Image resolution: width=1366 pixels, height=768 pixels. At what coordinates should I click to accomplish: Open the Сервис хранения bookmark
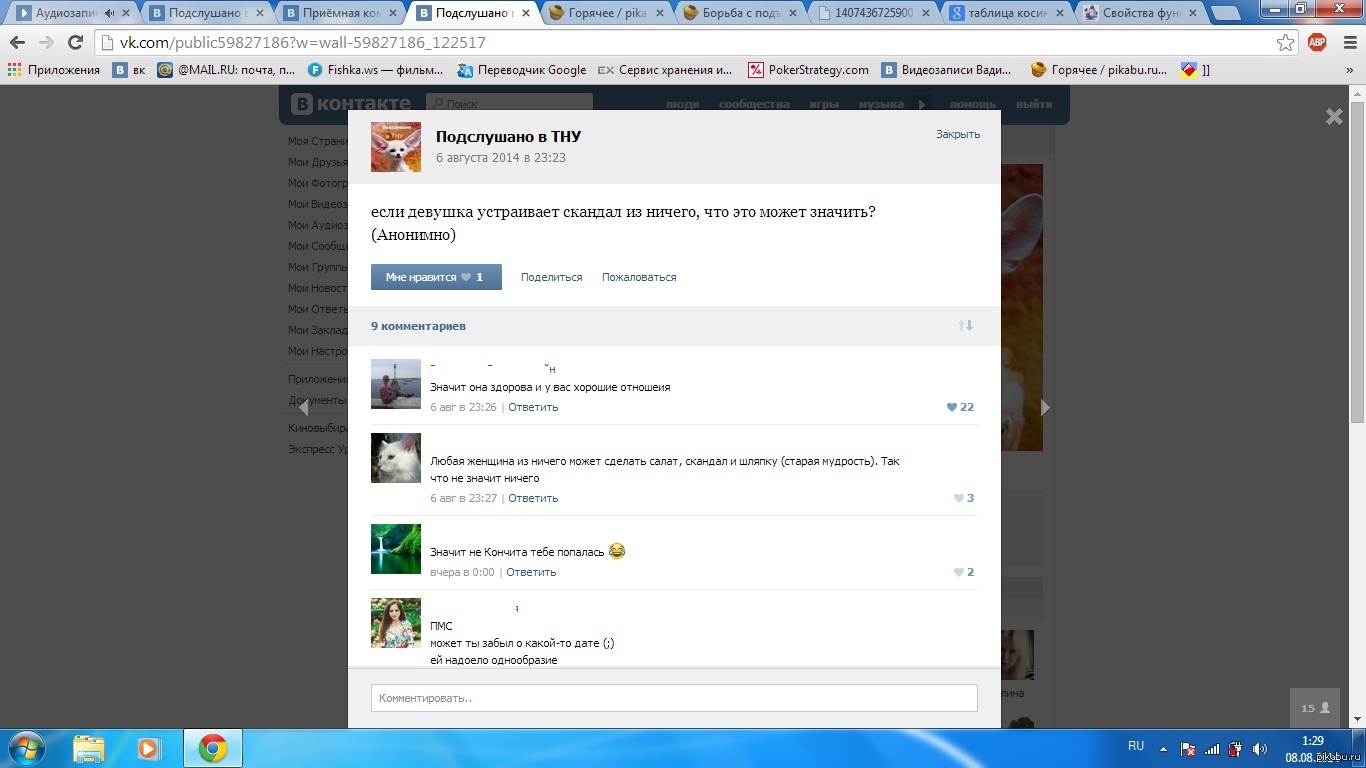(x=665, y=70)
